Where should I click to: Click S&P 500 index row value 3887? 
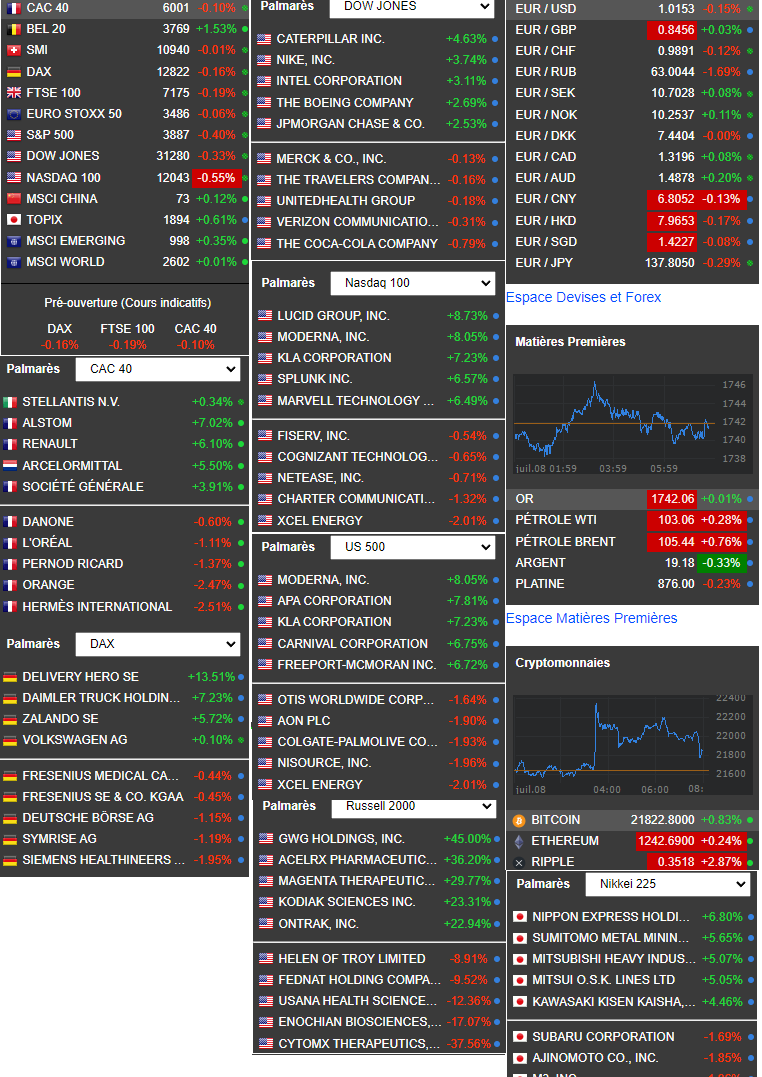(176, 135)
